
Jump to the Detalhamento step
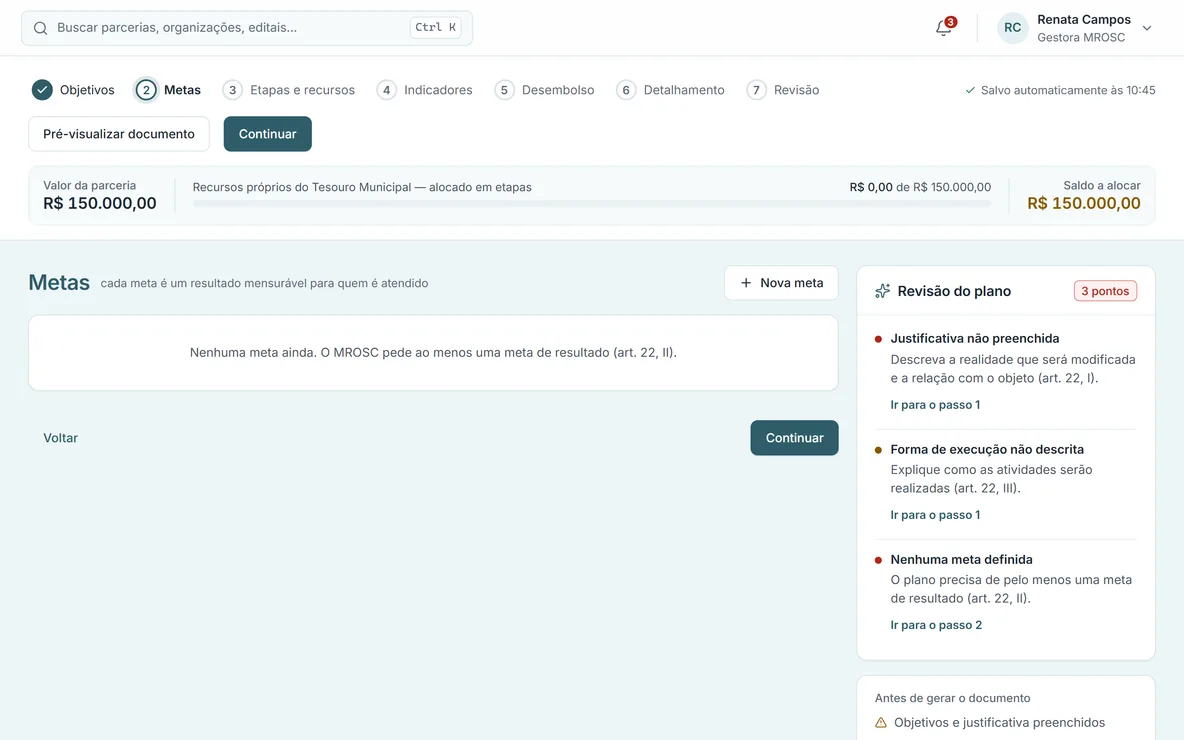coord(671,90)
